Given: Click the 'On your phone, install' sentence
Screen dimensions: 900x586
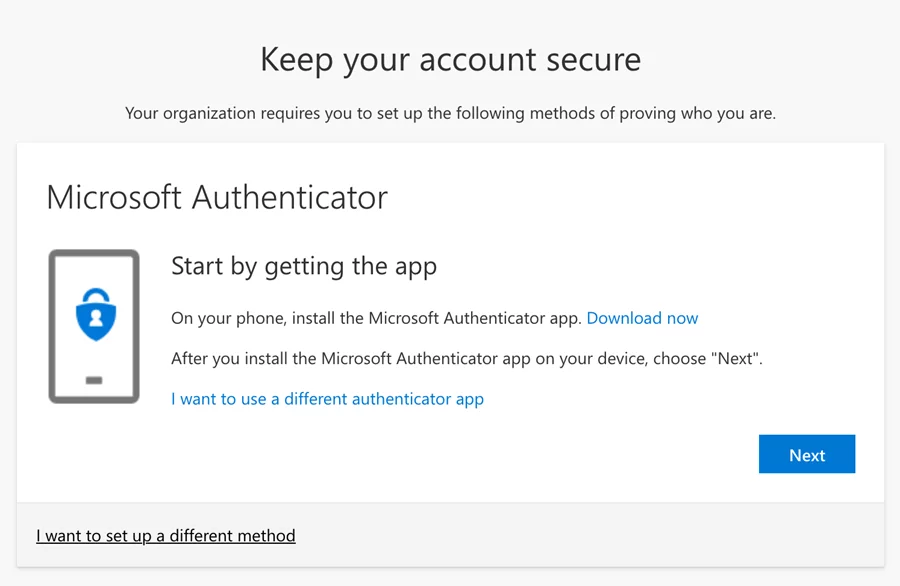Looking at the screenshot, I should [x=375, y=318].
